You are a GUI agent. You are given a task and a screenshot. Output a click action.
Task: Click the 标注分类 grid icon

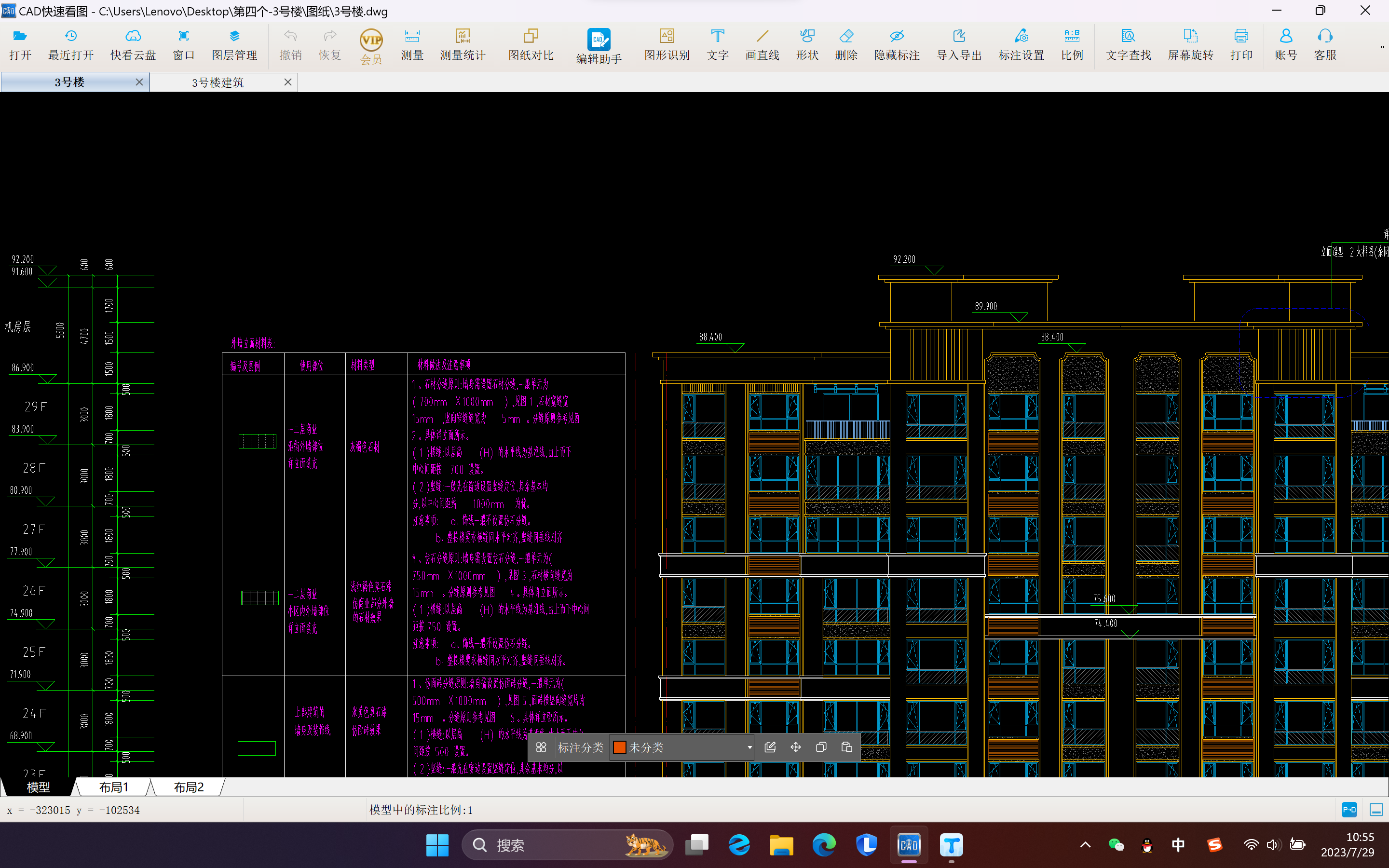tap(541, 747)
